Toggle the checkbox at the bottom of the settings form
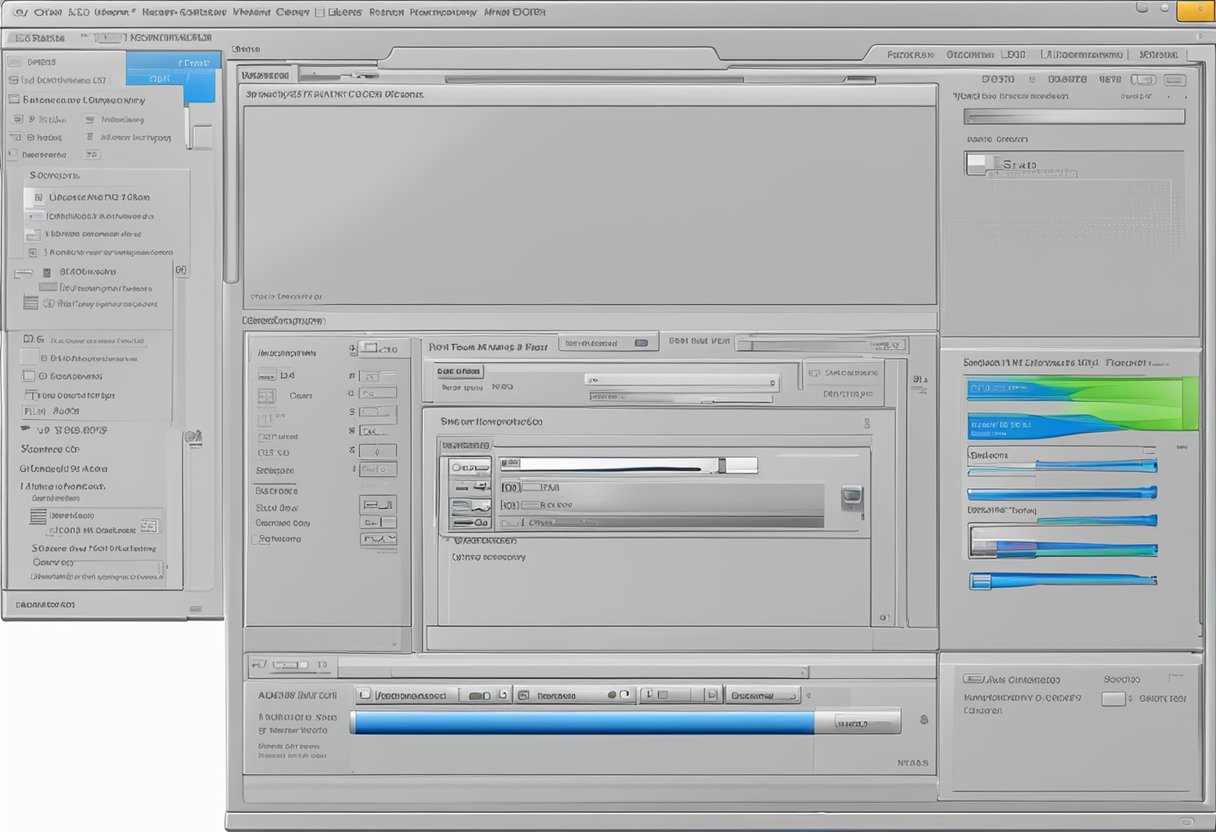The width and height of the screenshot is (1216, 832). click(447, 540)
